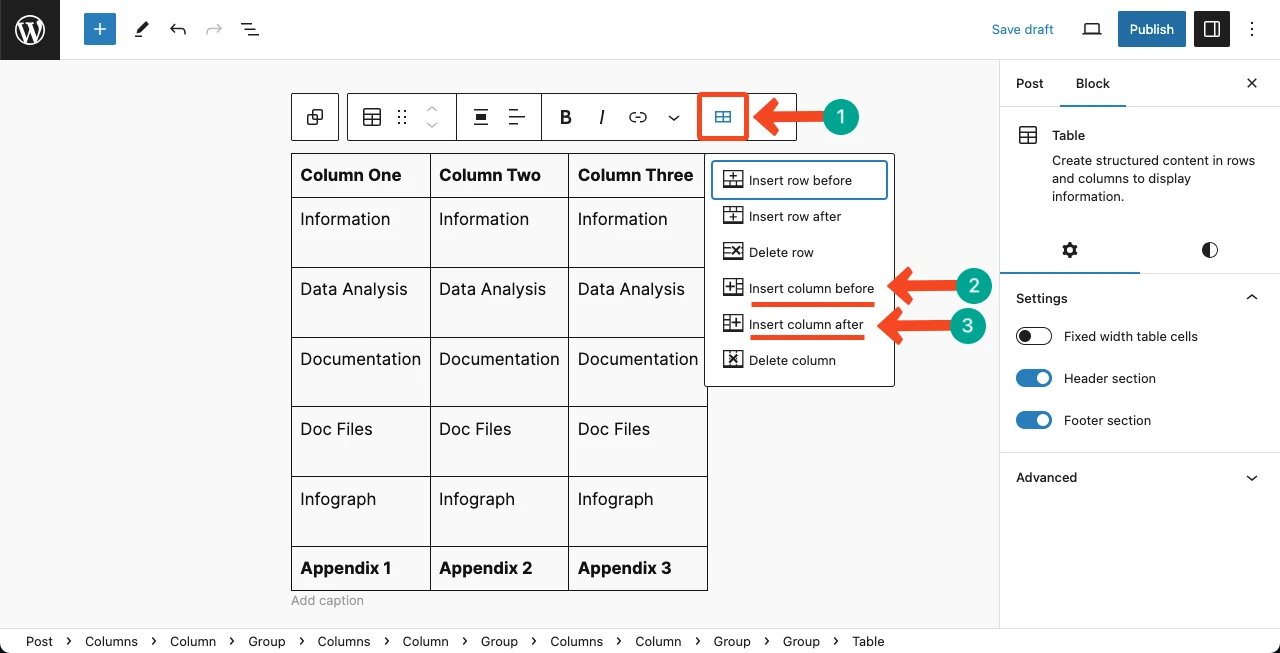The width and height of the screenshot is (1280, 653).
Task: Redo the last change
Action: point(214,30)
